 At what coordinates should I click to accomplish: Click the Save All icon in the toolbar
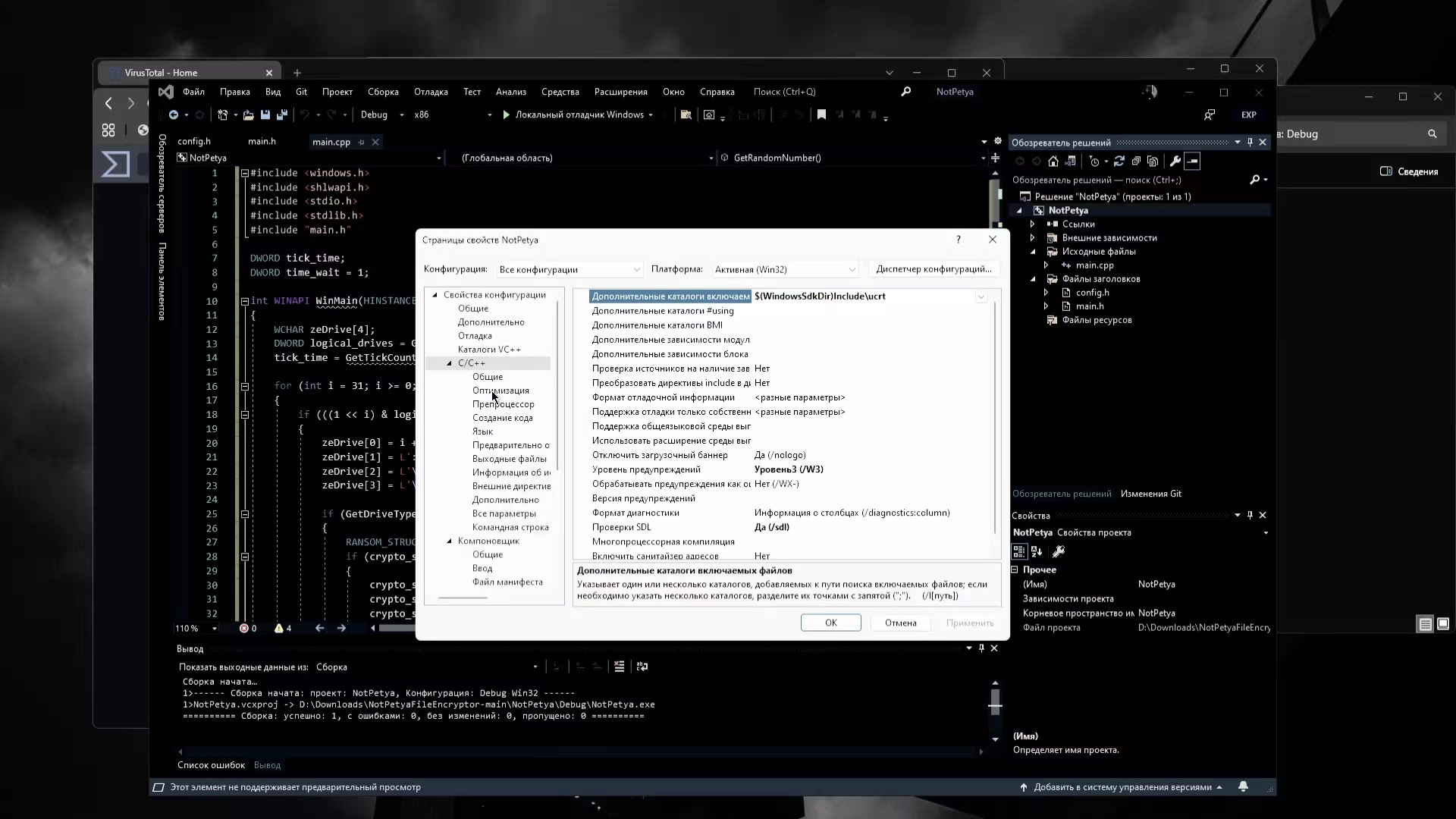click(282, 115)
